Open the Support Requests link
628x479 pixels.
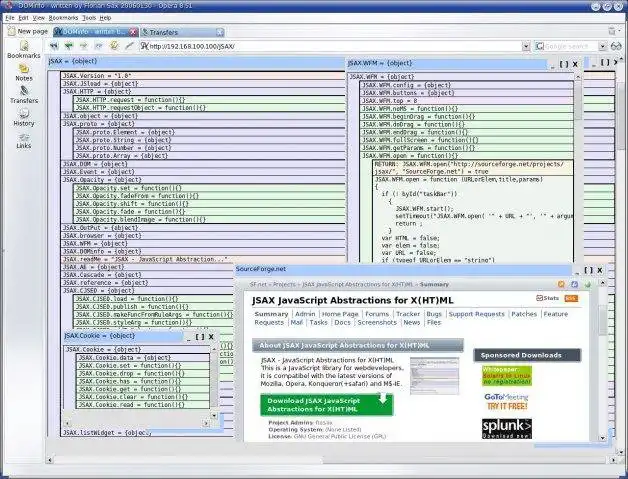point(476,314)
